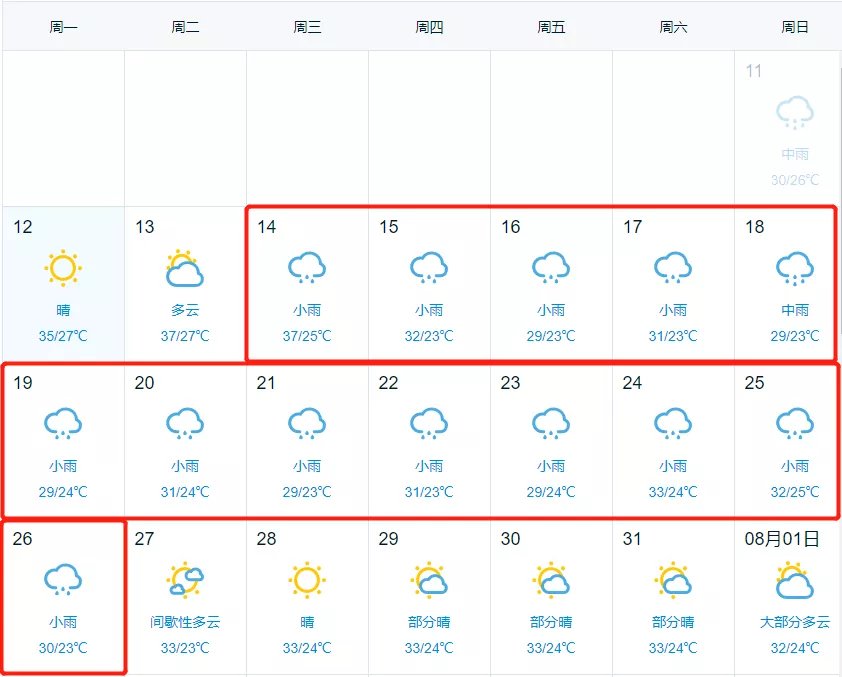842x677 pixels.
Task: Click the cloudy icon on day 13
Action: pos(185,268)
